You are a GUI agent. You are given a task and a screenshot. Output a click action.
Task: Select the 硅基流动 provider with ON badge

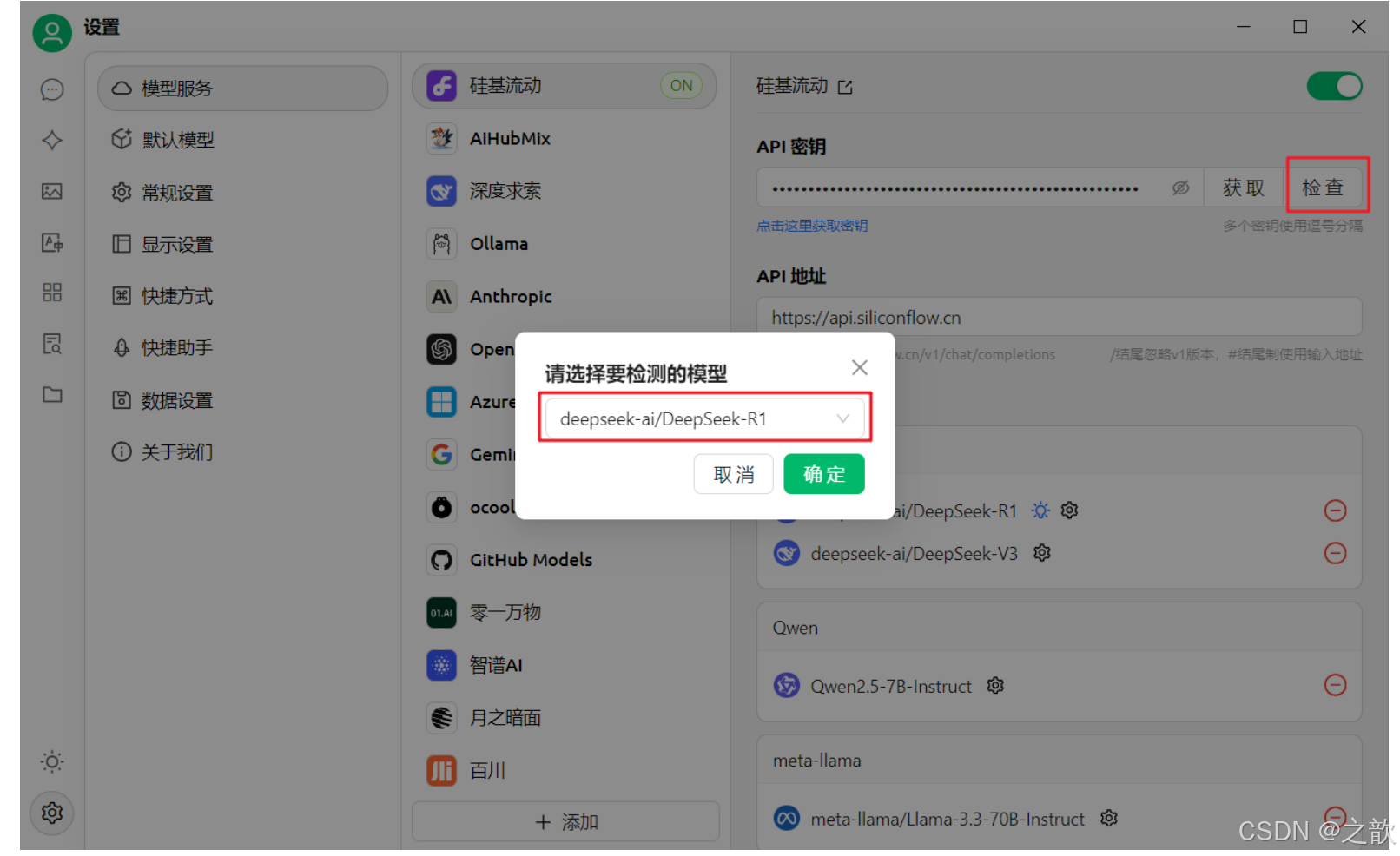[x=565, y=86]
